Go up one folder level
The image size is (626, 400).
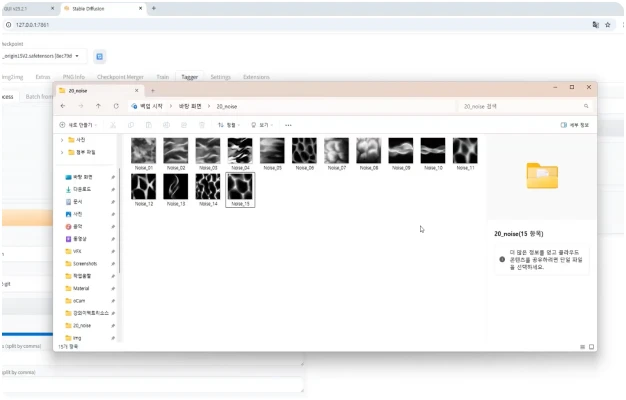point(99,106)
